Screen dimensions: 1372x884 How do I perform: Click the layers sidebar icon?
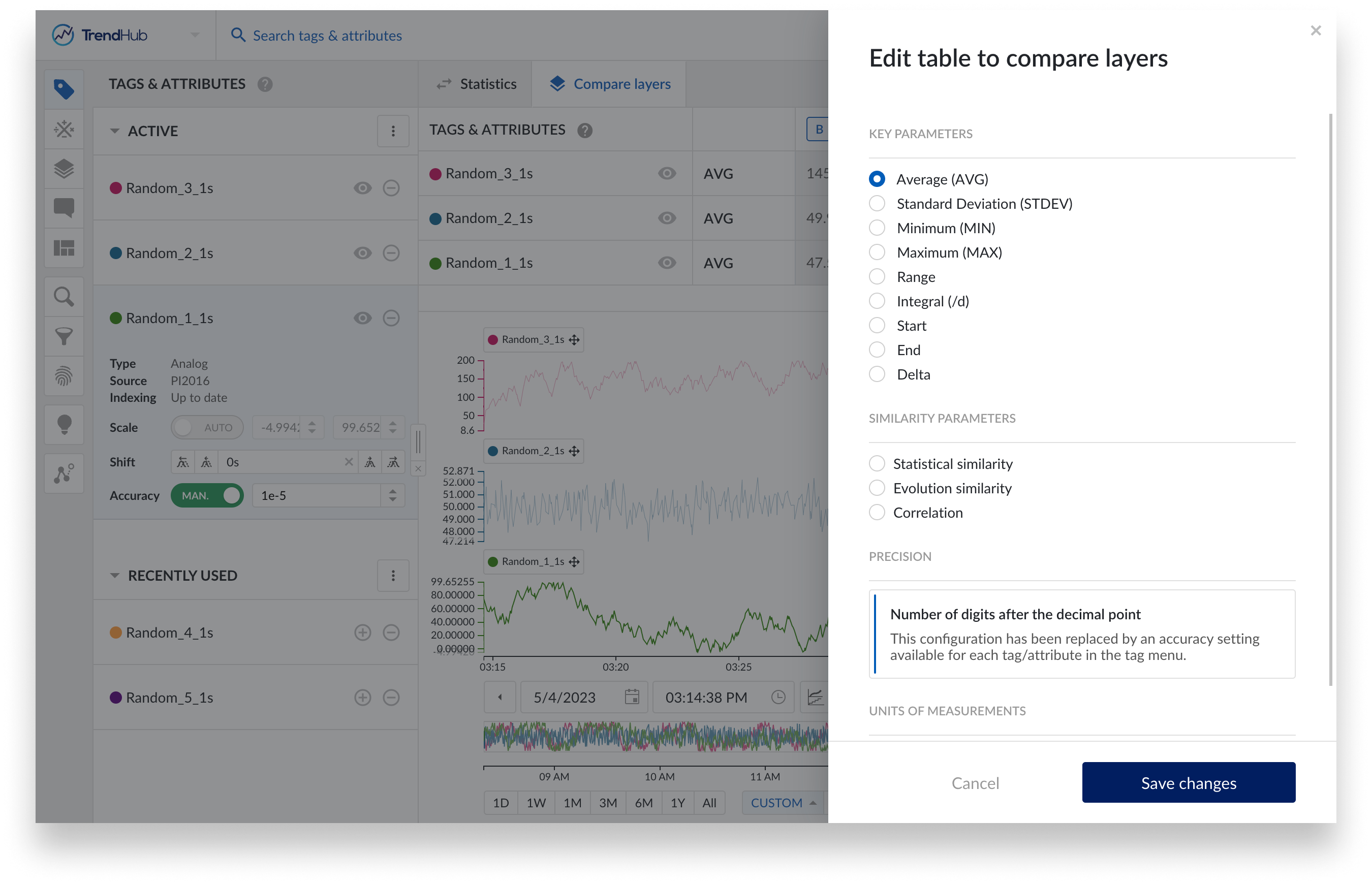[x=64, y=169]
